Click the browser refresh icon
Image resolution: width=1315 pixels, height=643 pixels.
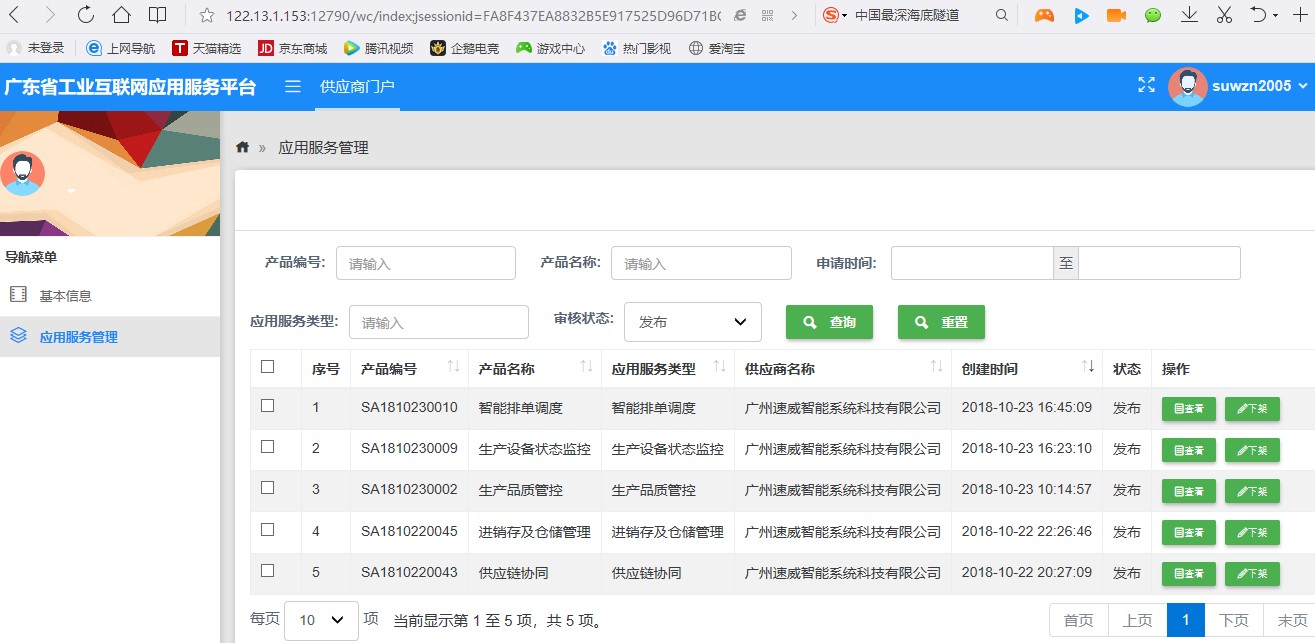[85, 15]
